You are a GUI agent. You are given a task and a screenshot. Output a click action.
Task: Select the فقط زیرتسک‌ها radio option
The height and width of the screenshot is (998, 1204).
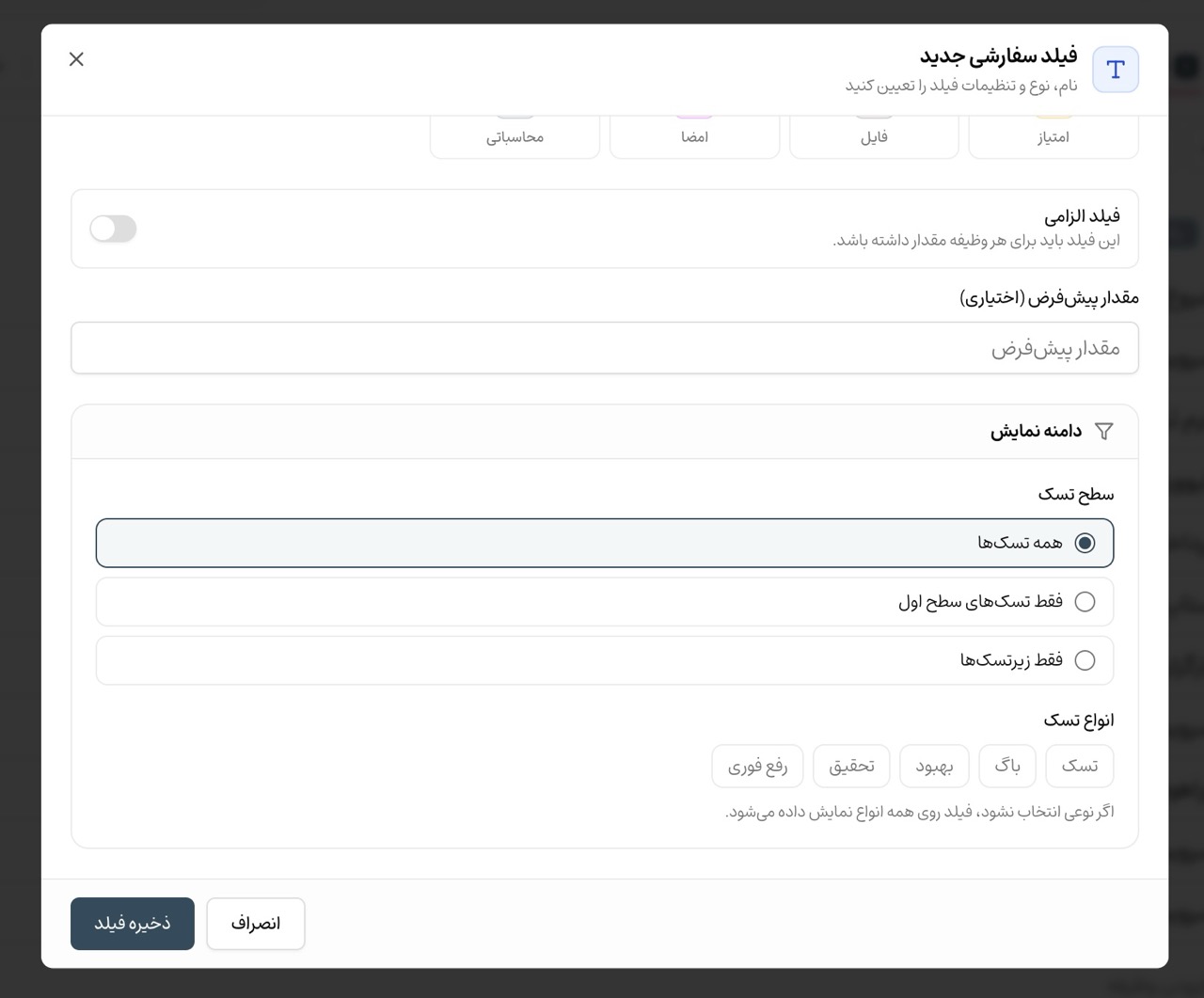click(x=605, y=660)
